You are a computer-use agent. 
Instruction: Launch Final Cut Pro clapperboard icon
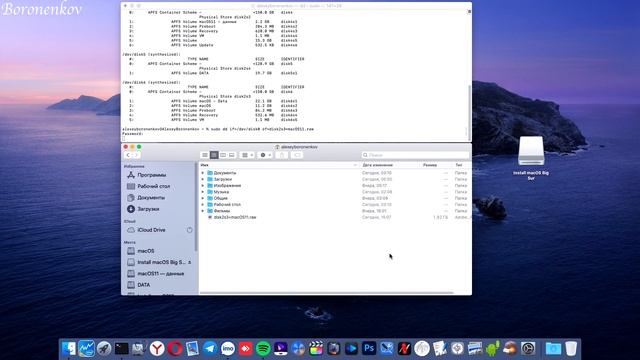point(316,349)
